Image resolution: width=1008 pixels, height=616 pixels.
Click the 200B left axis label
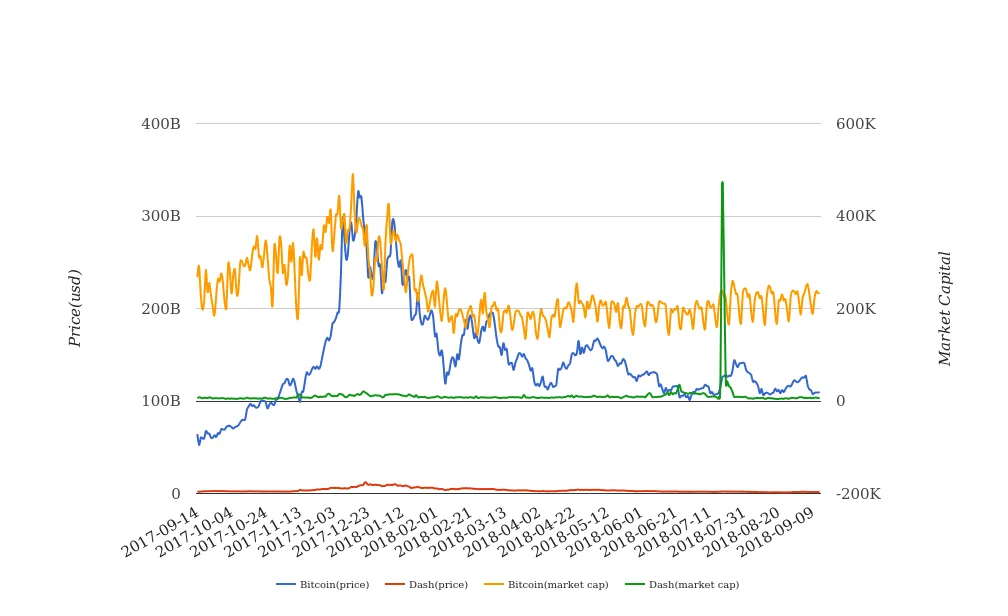pos(161,309)
